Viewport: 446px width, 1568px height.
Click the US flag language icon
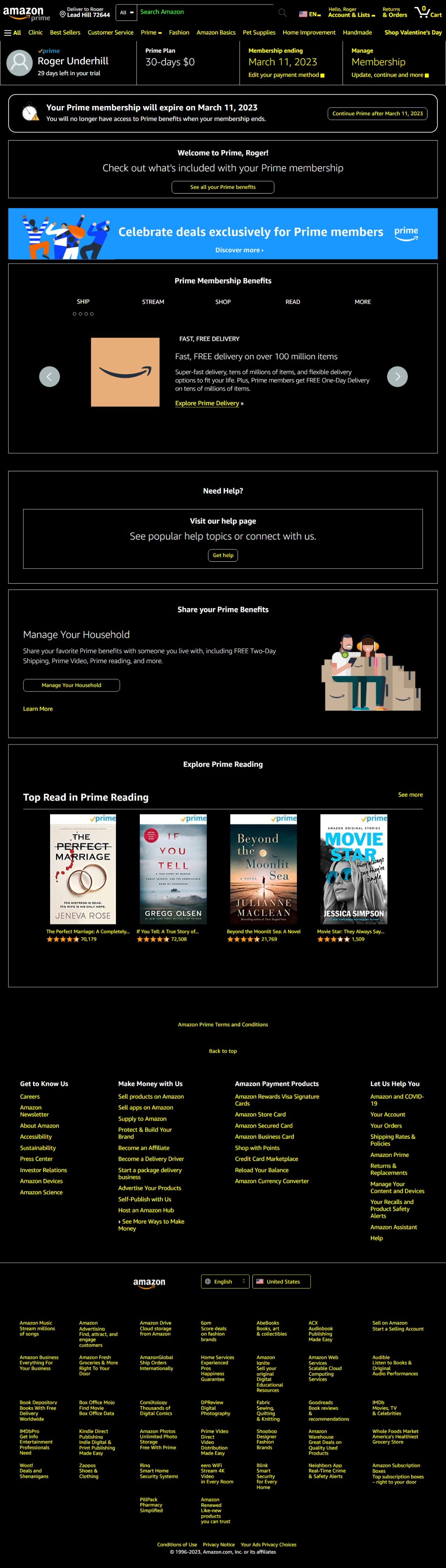[x=303, y=14]
